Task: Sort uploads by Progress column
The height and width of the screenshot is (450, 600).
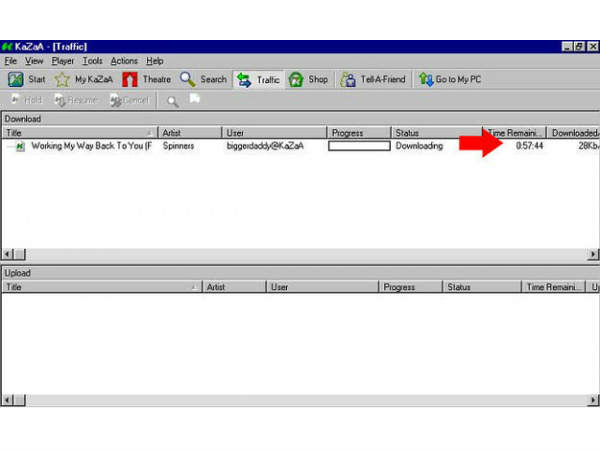Action: [x=410, y=287]
